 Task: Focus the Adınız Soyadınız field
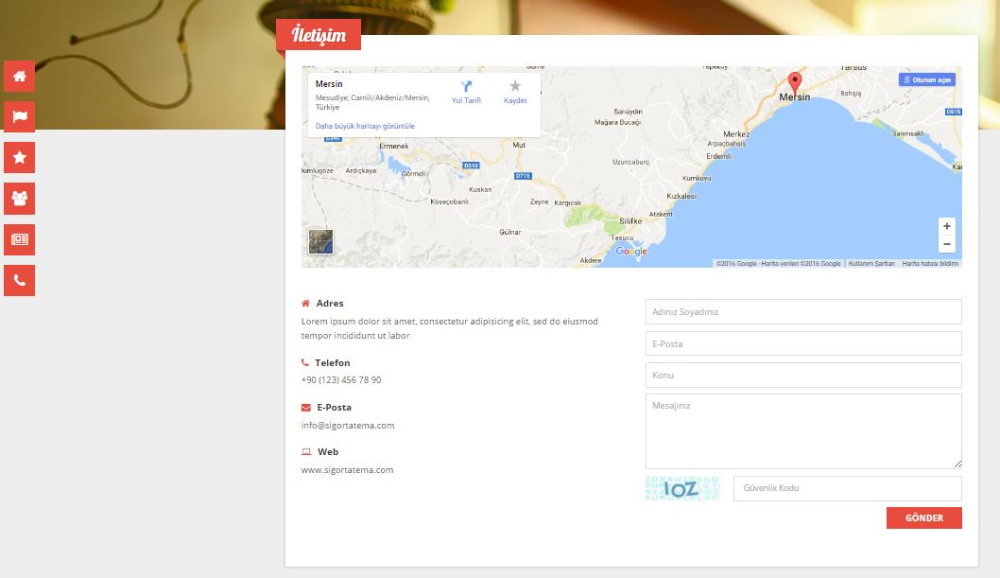point(804,312)
